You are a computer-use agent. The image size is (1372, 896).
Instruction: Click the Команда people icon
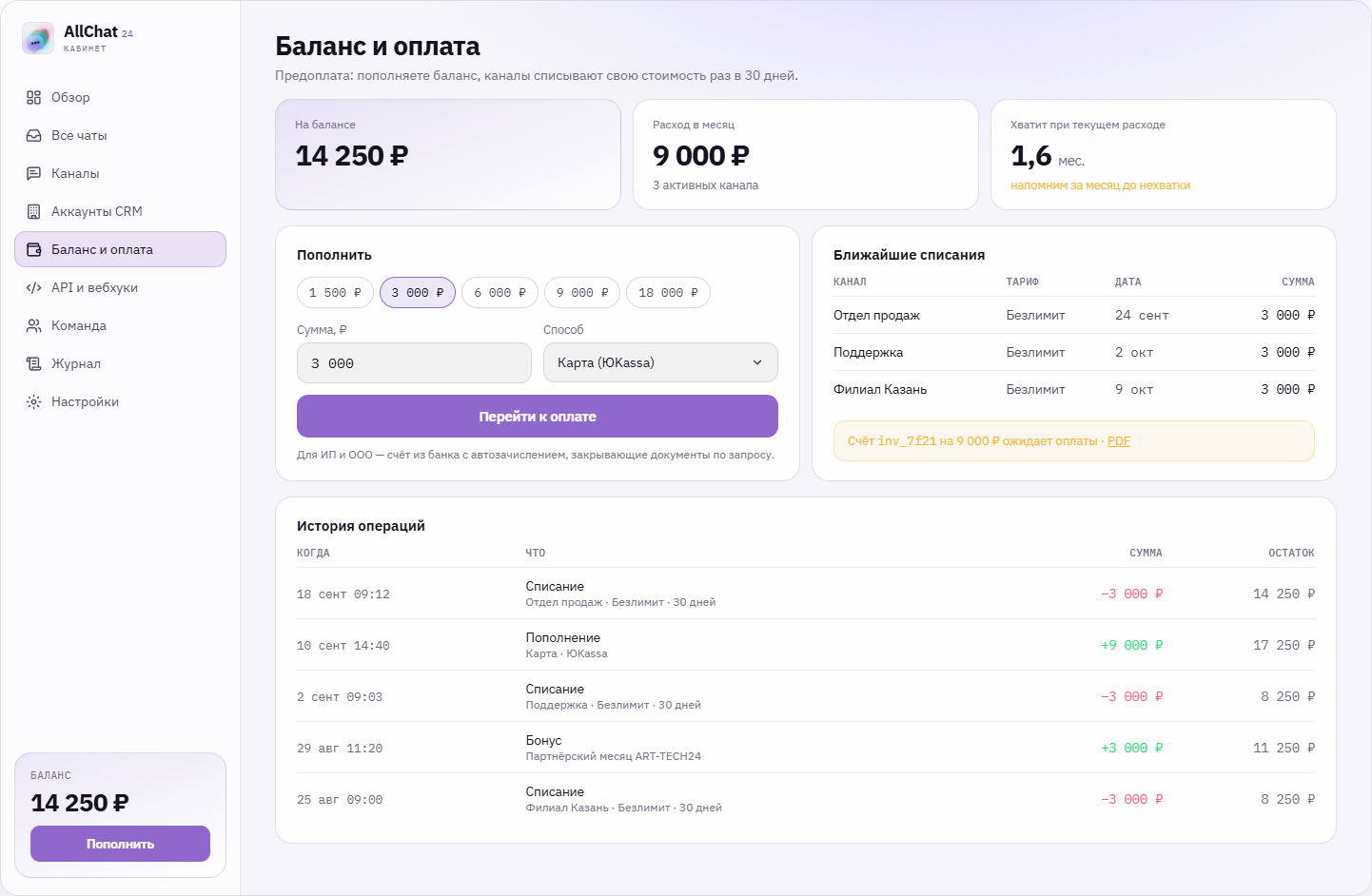pos(34,325)
